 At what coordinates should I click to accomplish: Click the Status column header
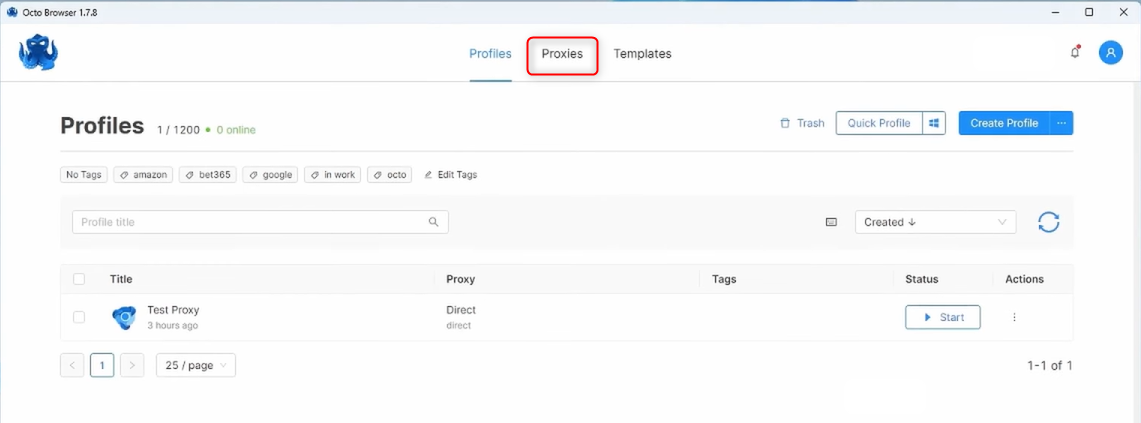(x=922, y=279)
